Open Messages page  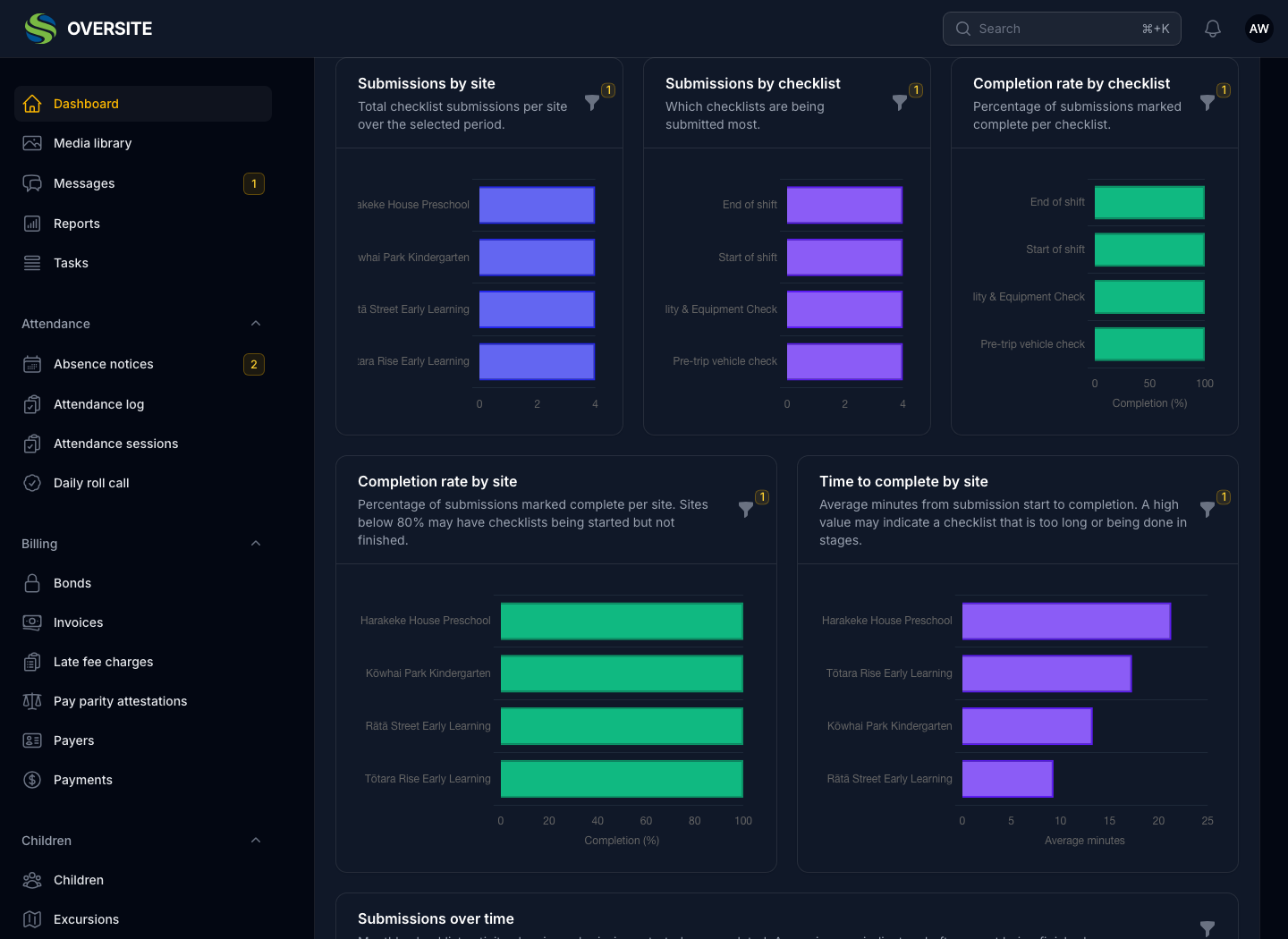143,183
